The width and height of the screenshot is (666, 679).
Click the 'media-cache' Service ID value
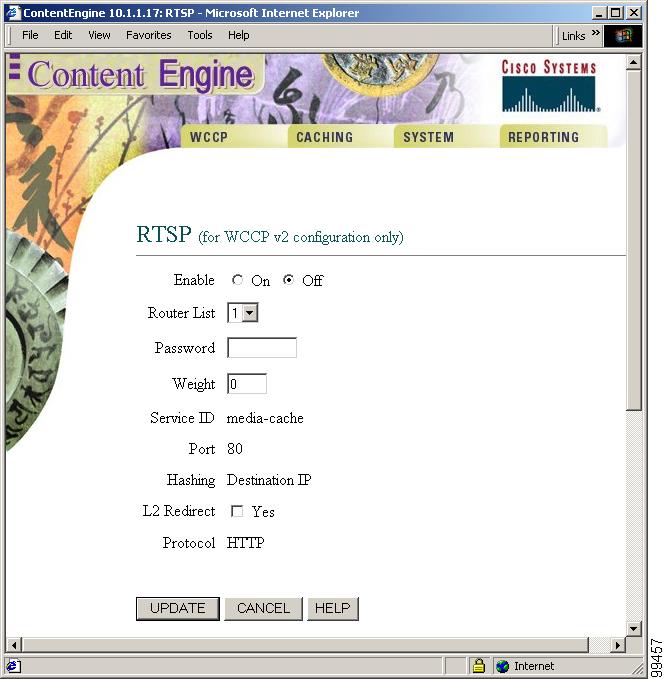pos(265,418)
